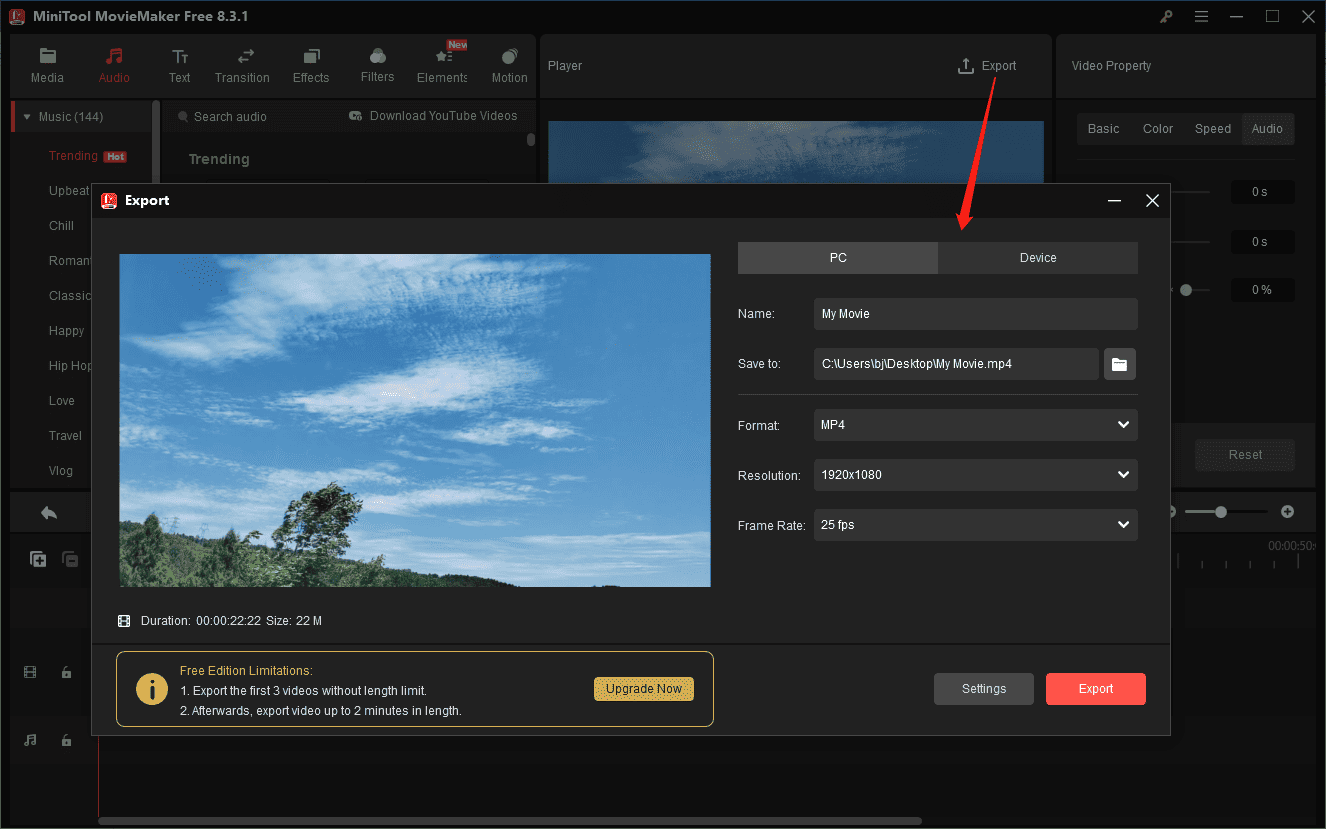This screenshot has height=829, width=1326.
Task: Open the Transition panel
Action: [242, 64]
